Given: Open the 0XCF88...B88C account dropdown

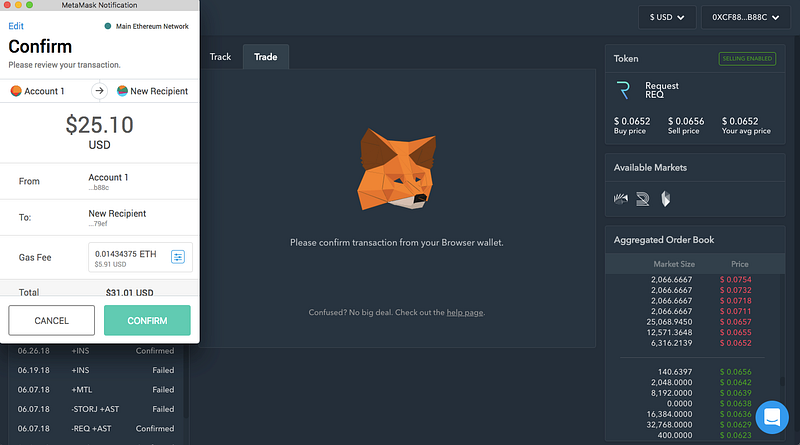Looking at the screenshot, I should click(745, 17).
